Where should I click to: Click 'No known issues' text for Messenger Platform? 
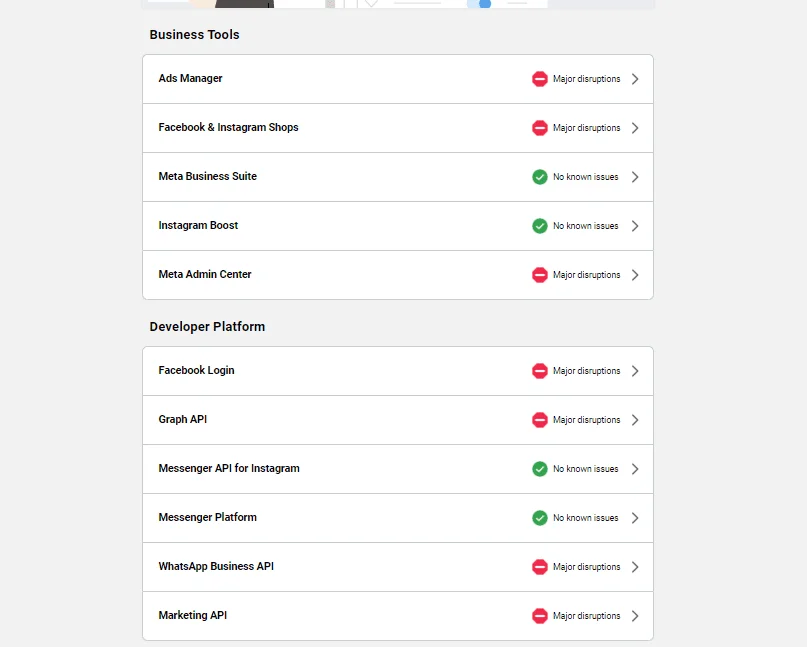click(x=585, y=518)
